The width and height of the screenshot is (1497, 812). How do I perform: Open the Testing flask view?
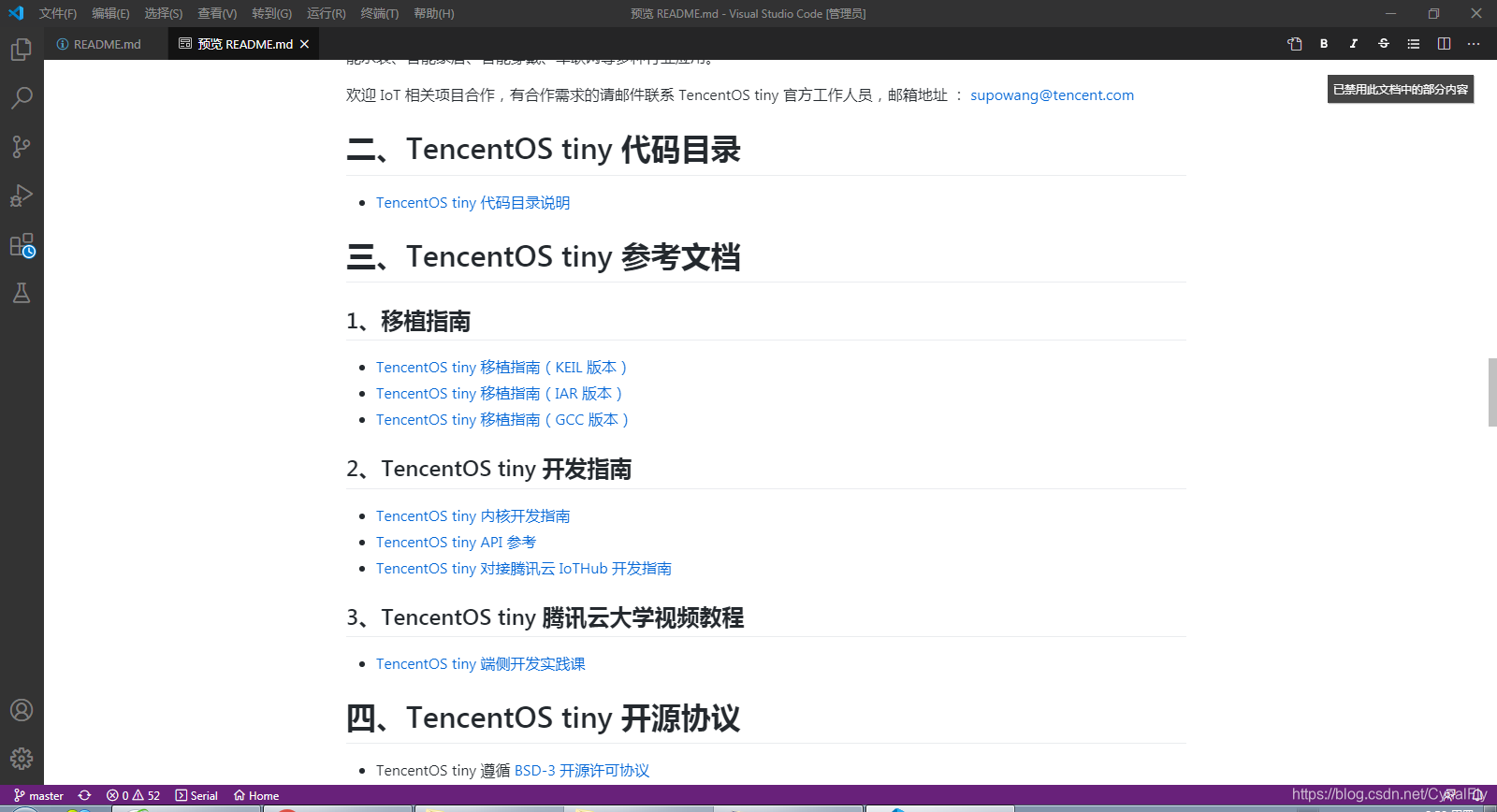click(22, 293)
